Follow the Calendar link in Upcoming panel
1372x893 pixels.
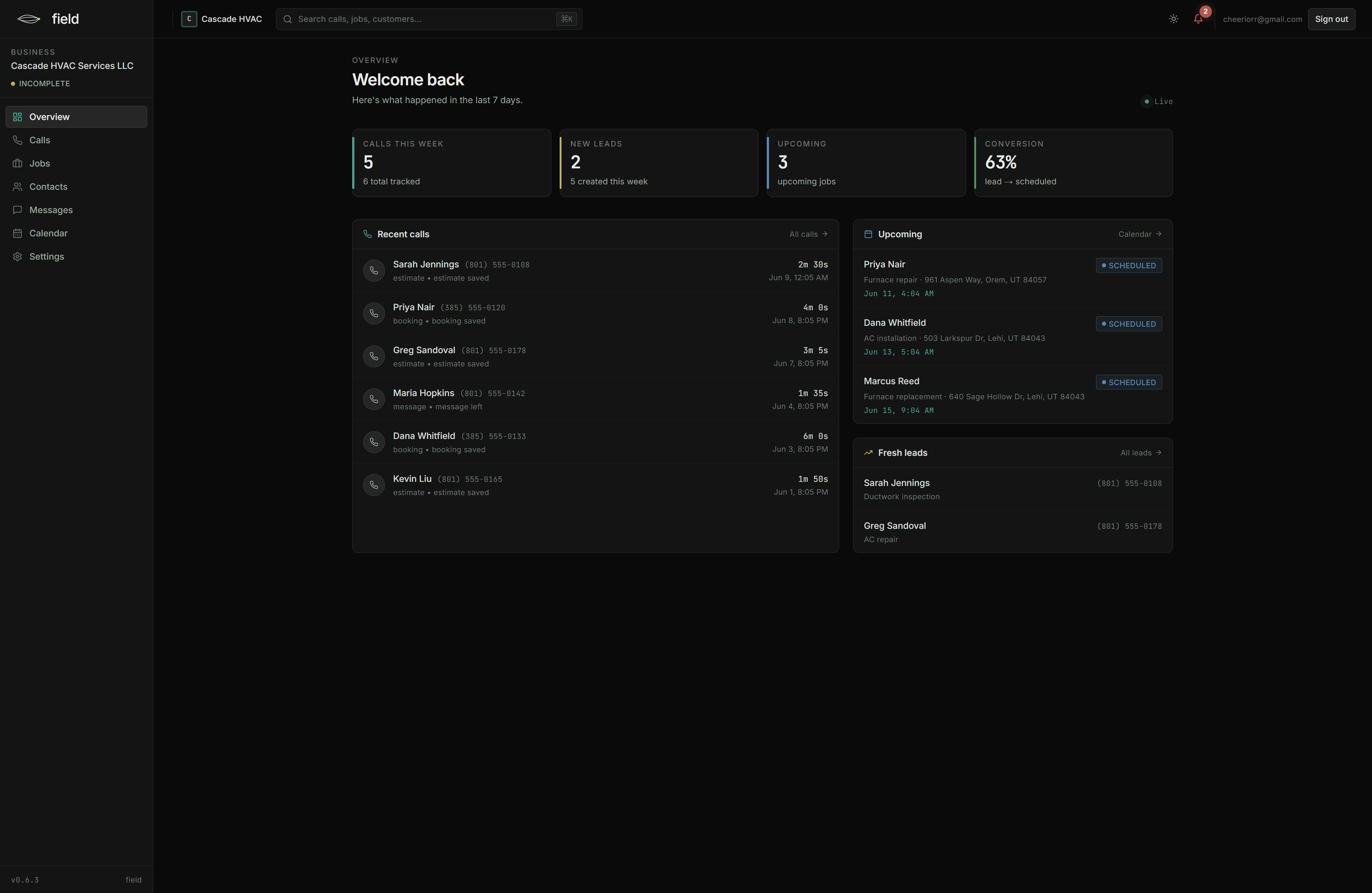1140,234
